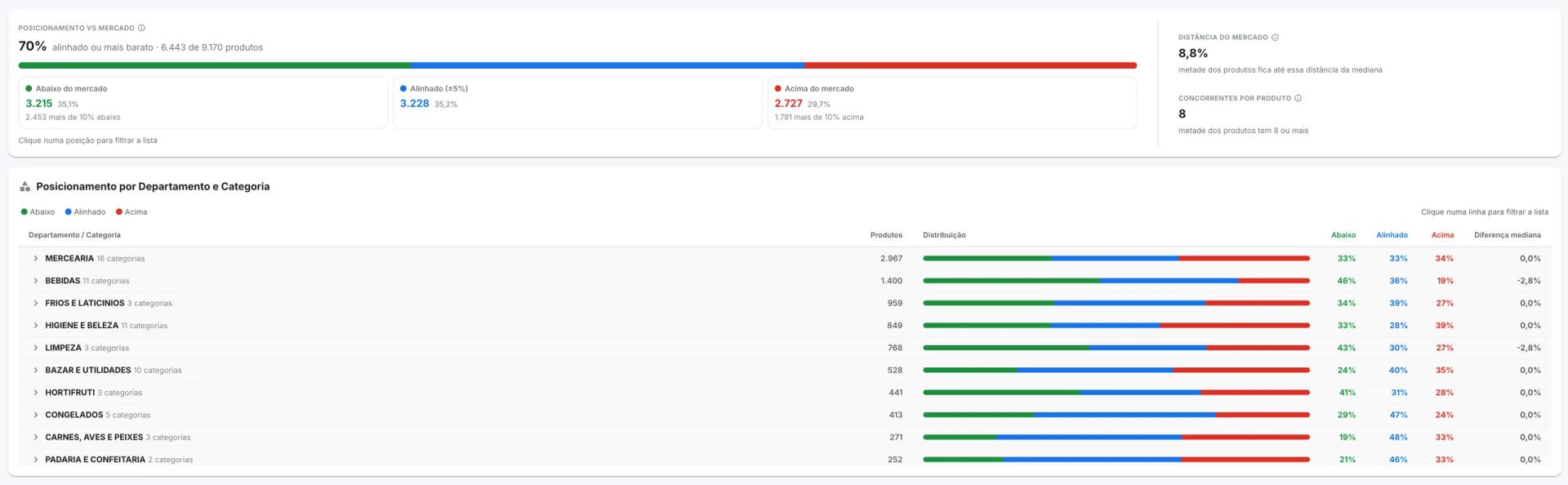This screenshot has height=485, width=1568.
Task: Expand the PADARIA E CONFEITARIA chevron
Action: [36, 460]
